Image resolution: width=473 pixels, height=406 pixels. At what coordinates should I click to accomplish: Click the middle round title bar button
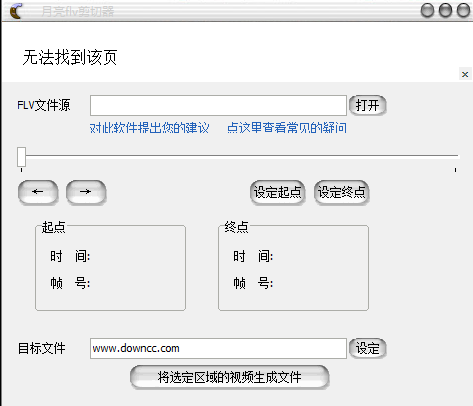445,10
